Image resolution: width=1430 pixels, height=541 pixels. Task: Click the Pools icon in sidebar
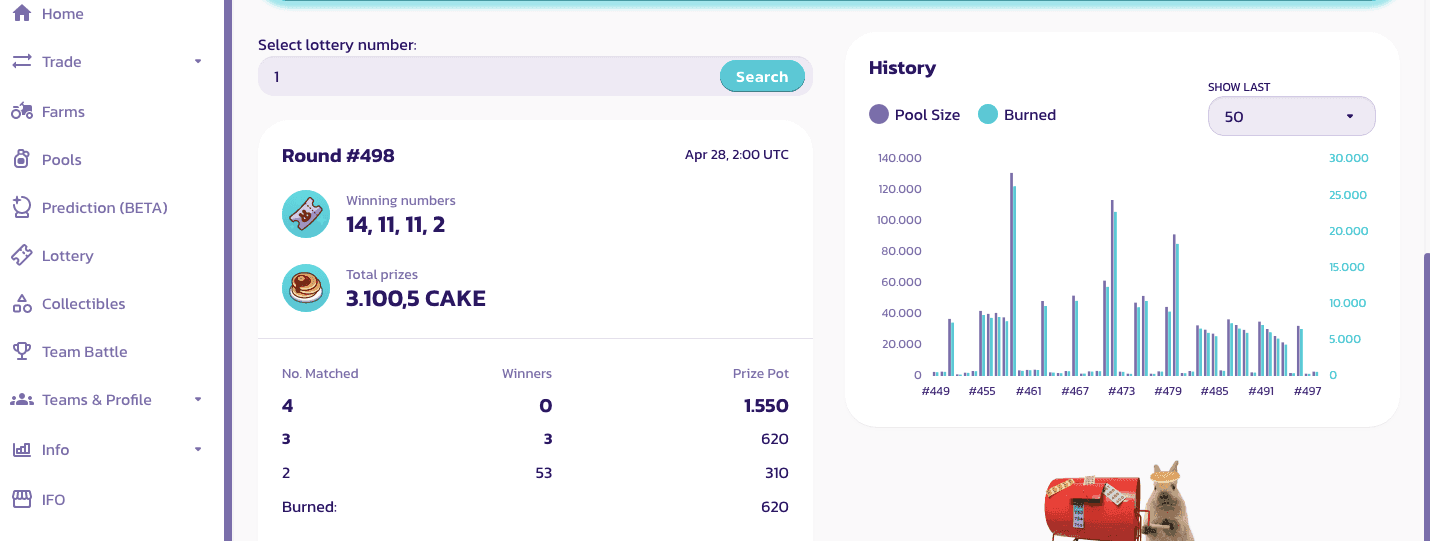click(22, 159)
